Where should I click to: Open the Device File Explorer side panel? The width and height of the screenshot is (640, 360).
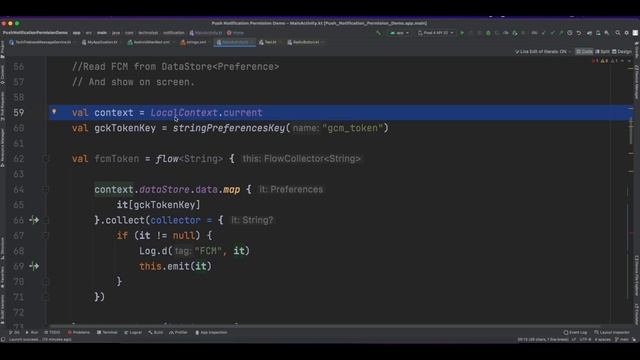[x=636, y=276]
